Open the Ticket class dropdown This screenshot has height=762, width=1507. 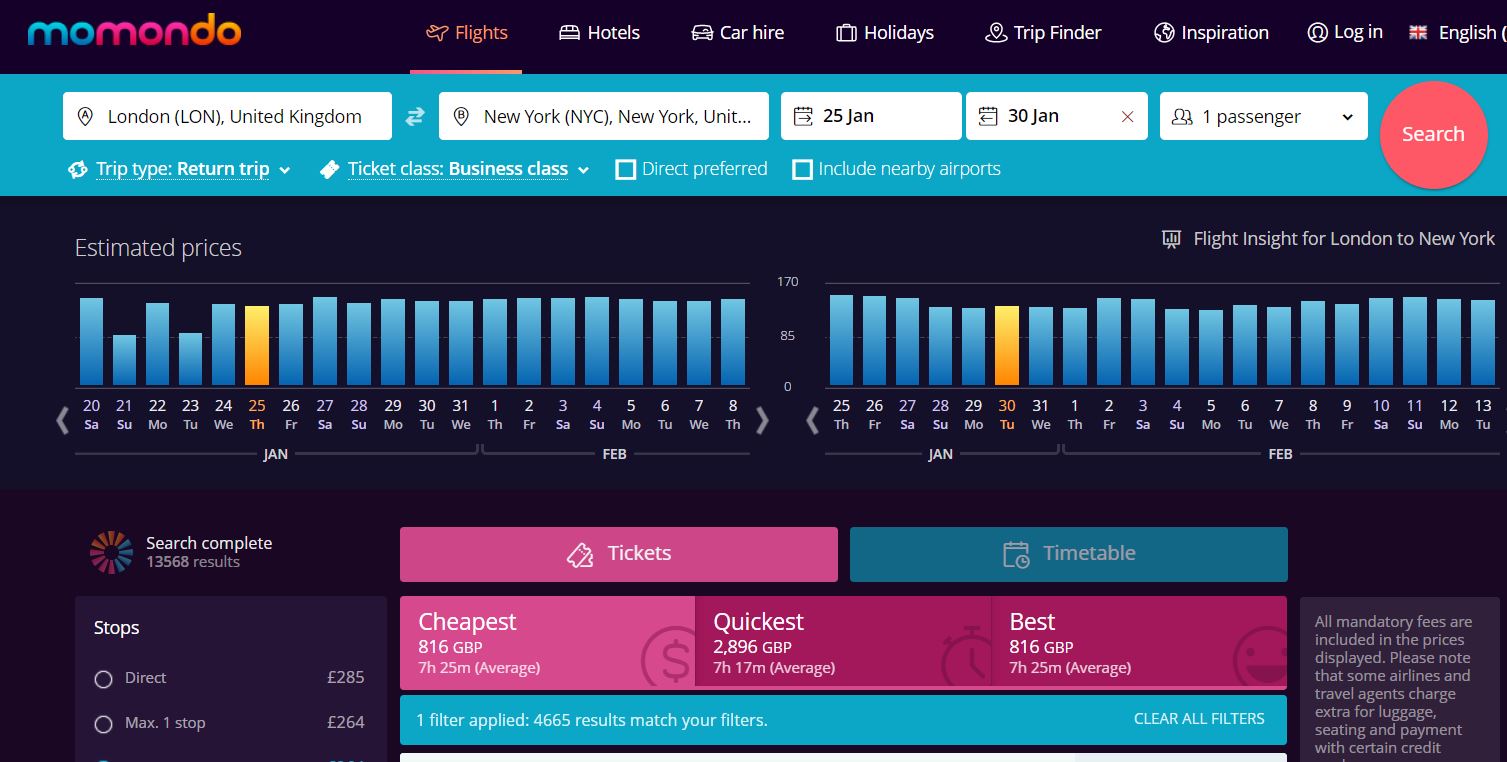click(x=456, y=170)
